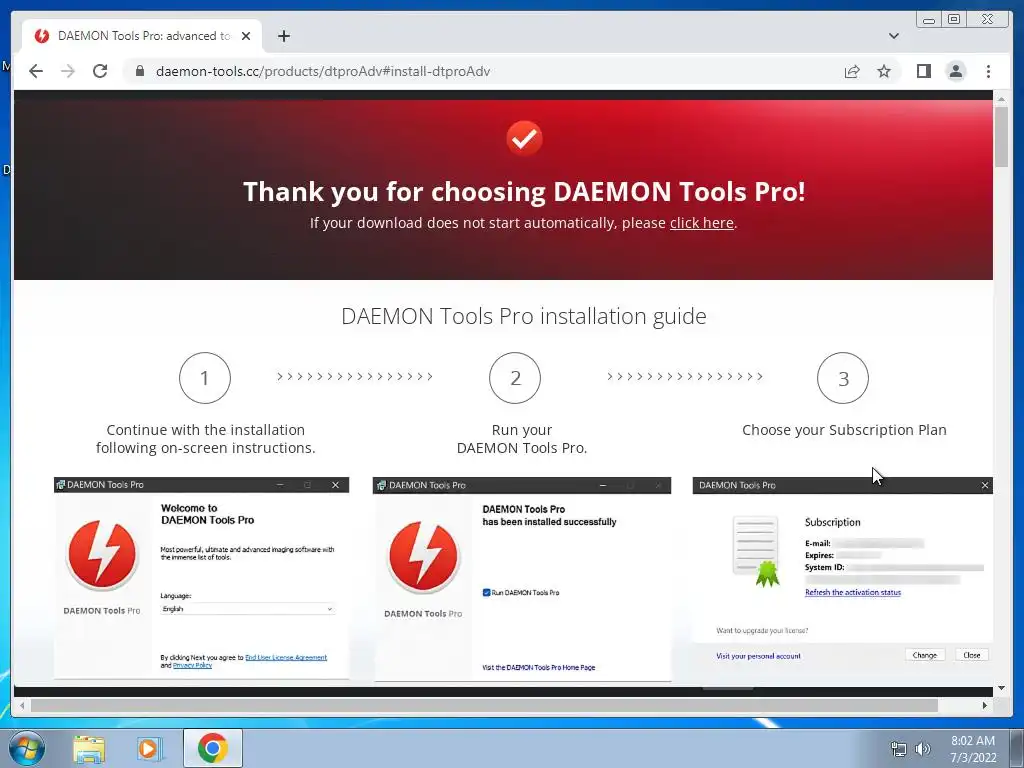Click the DAEMON lightning logo in second screenshot

click(423, 556)
